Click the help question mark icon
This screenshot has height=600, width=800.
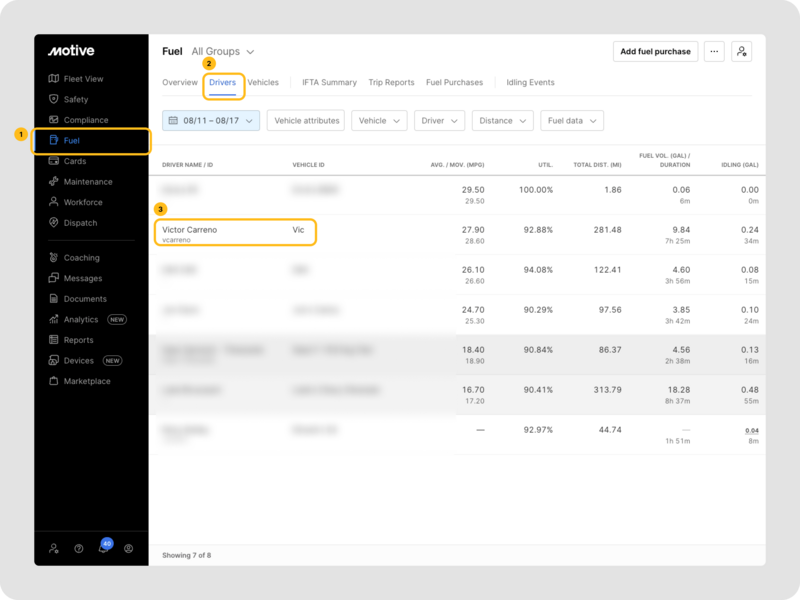point(79,549)
